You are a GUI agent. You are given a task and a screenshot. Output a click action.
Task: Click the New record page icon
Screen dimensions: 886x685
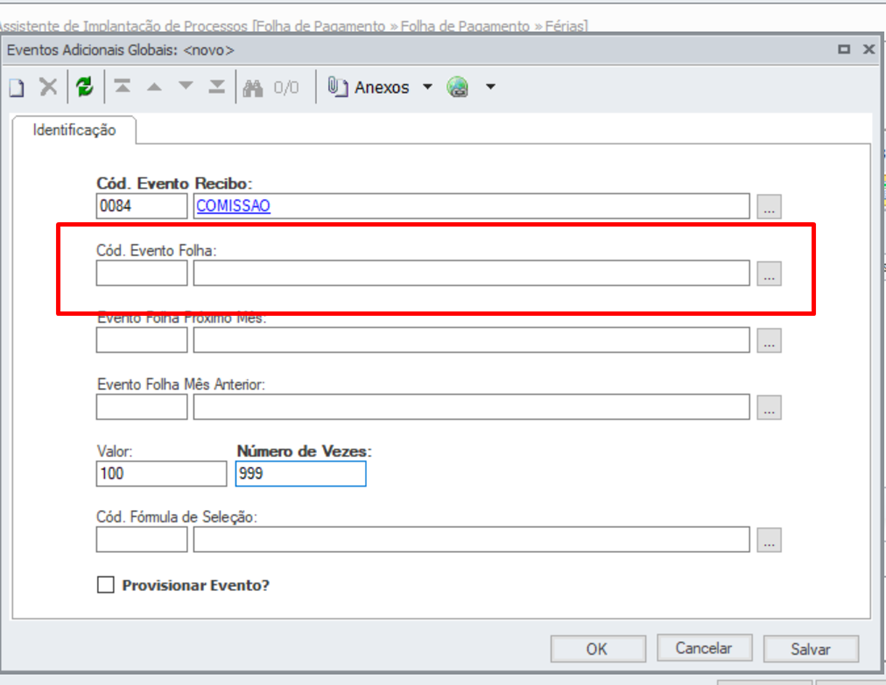[x=16, y=88]
